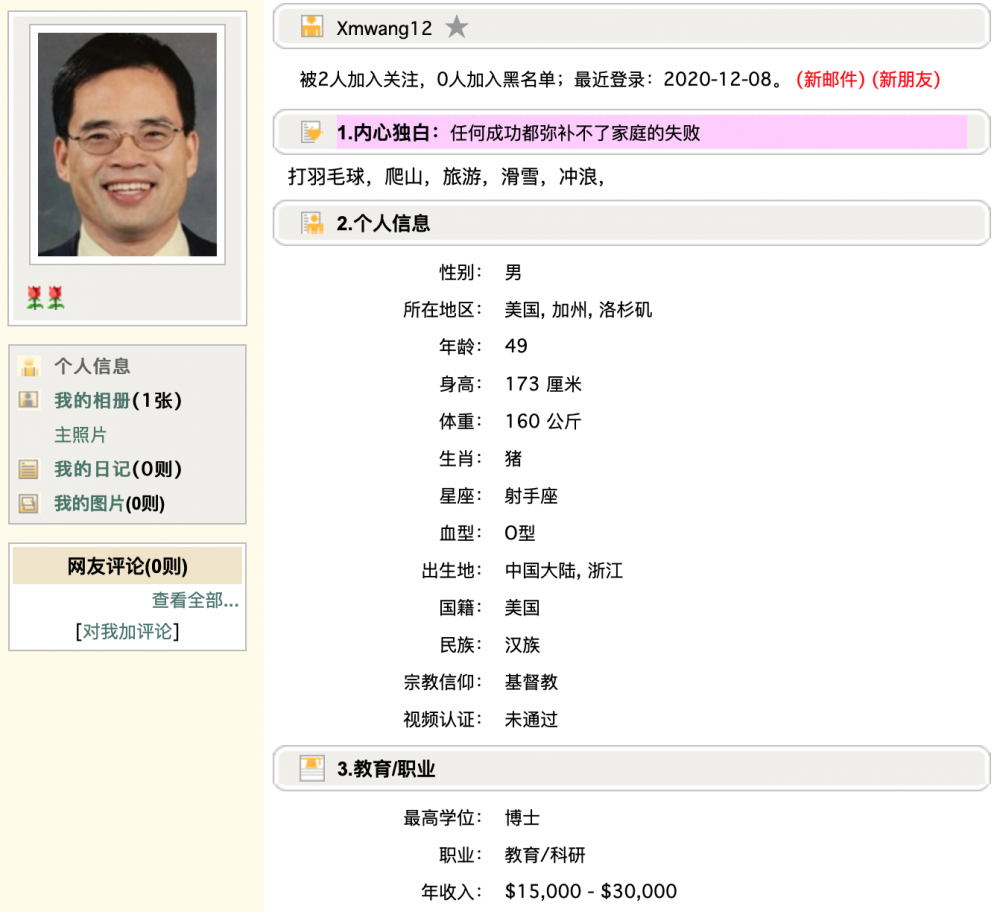This screenshot has width=1000, height=912.
Task: Click the main profile photo
Action: (x=127, y=144)
